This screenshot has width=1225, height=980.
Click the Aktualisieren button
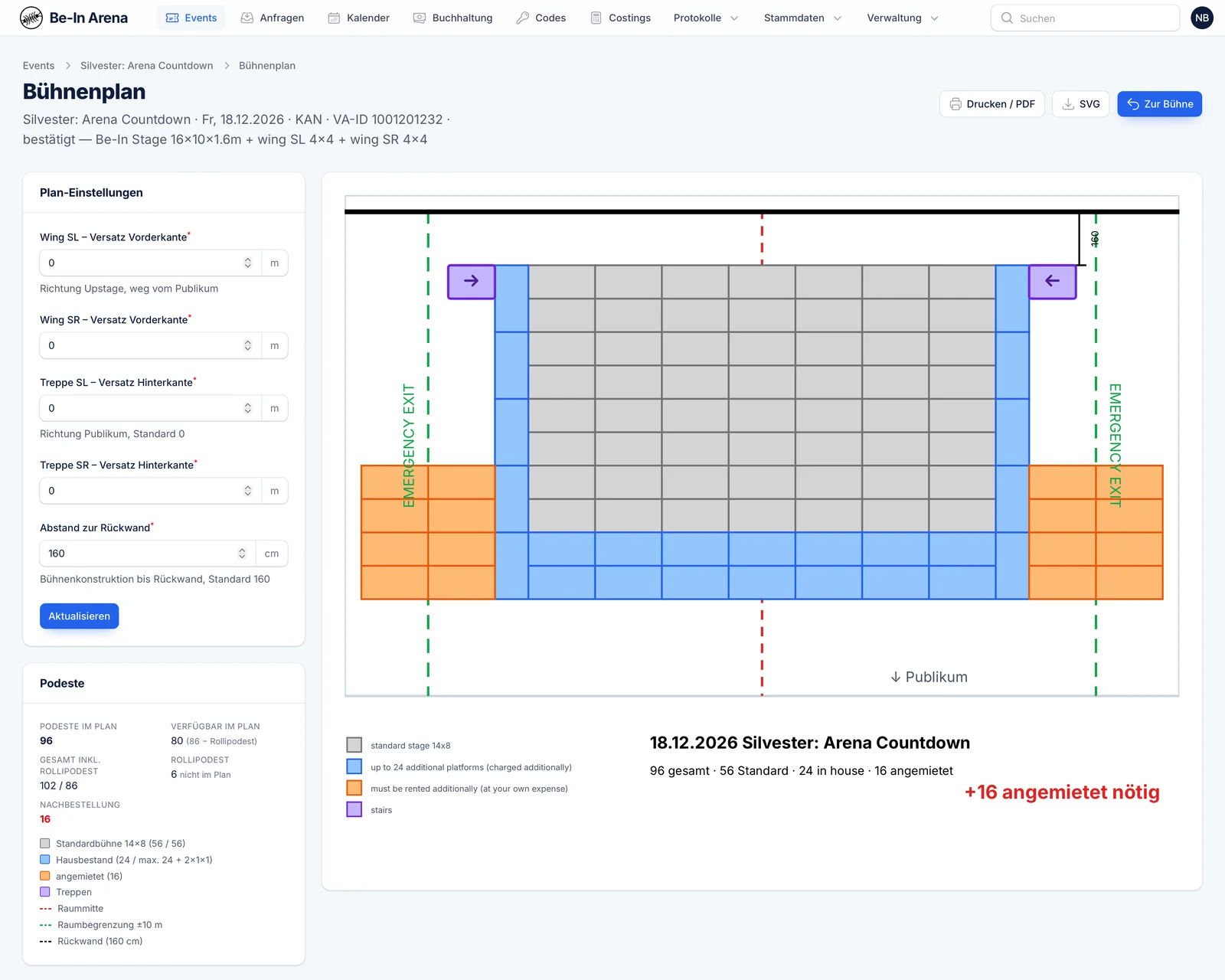[x=79, y=616]
